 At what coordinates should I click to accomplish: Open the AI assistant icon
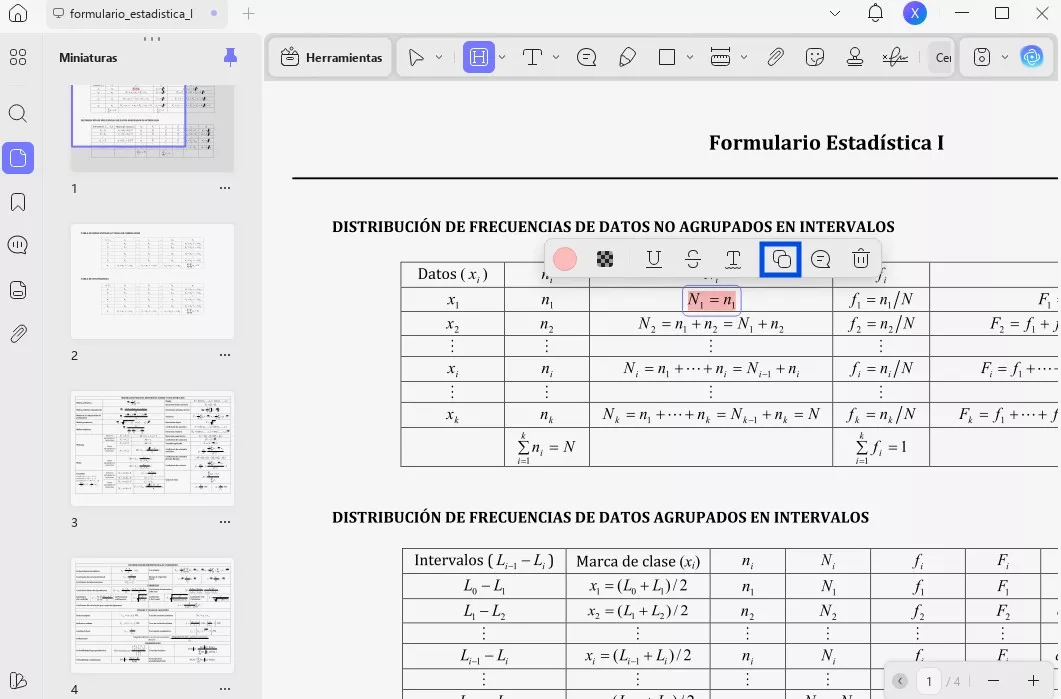(1032, 58)
